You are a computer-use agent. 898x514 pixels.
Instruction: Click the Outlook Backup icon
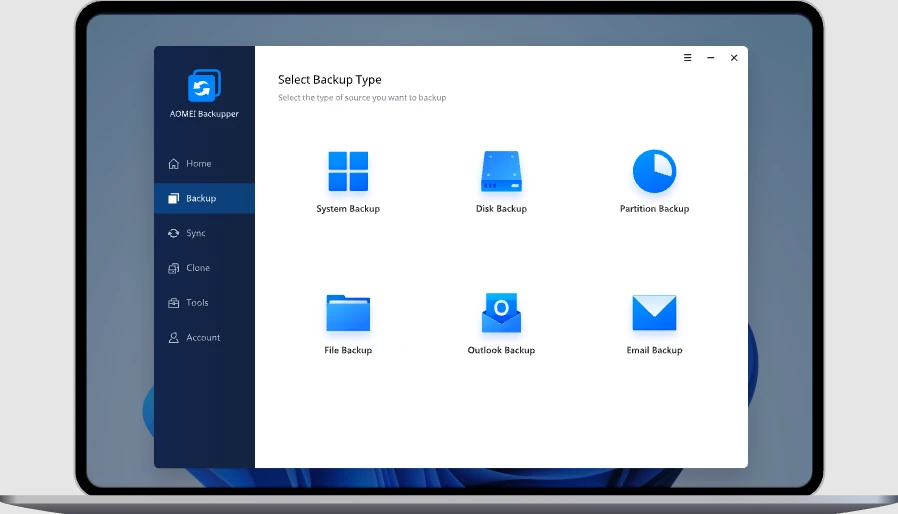click(501, 313)
